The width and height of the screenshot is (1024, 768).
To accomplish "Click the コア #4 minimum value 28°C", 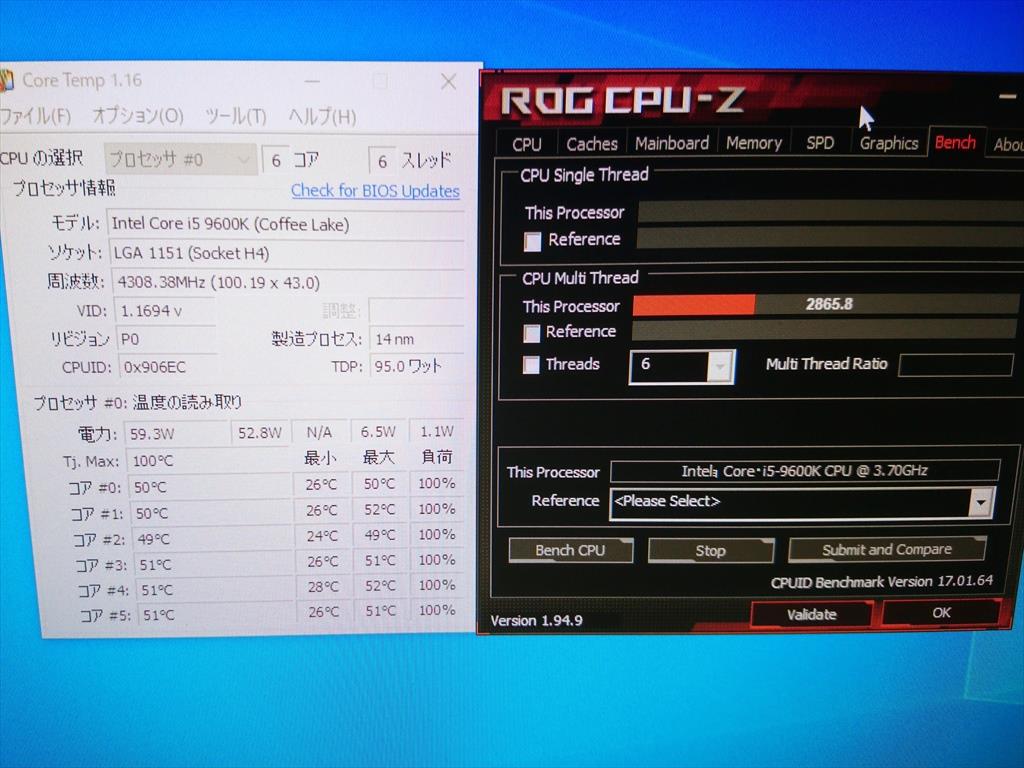I will [323, 586].
